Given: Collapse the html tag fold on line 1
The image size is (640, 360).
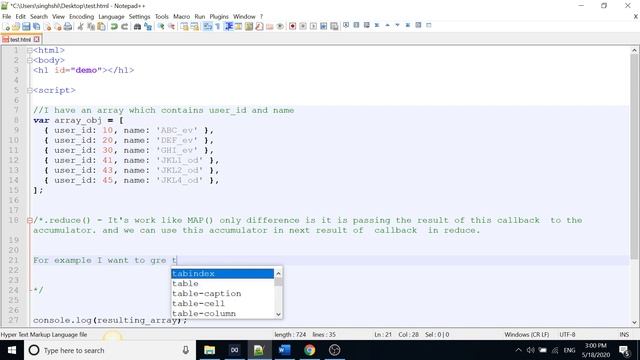Looking at the screenshot, I should 29,50.
